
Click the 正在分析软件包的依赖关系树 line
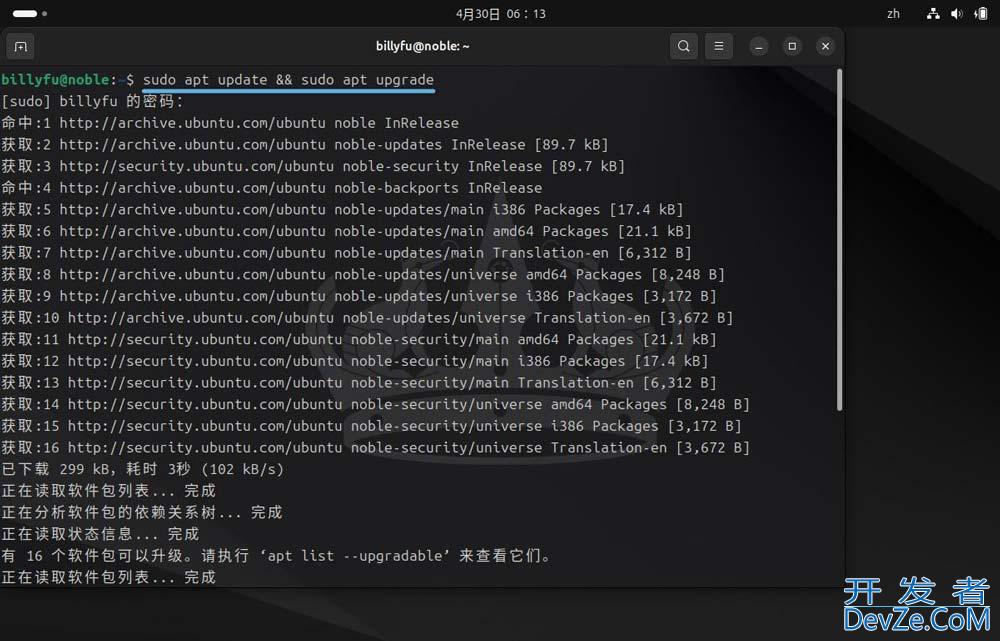point(142,513)
